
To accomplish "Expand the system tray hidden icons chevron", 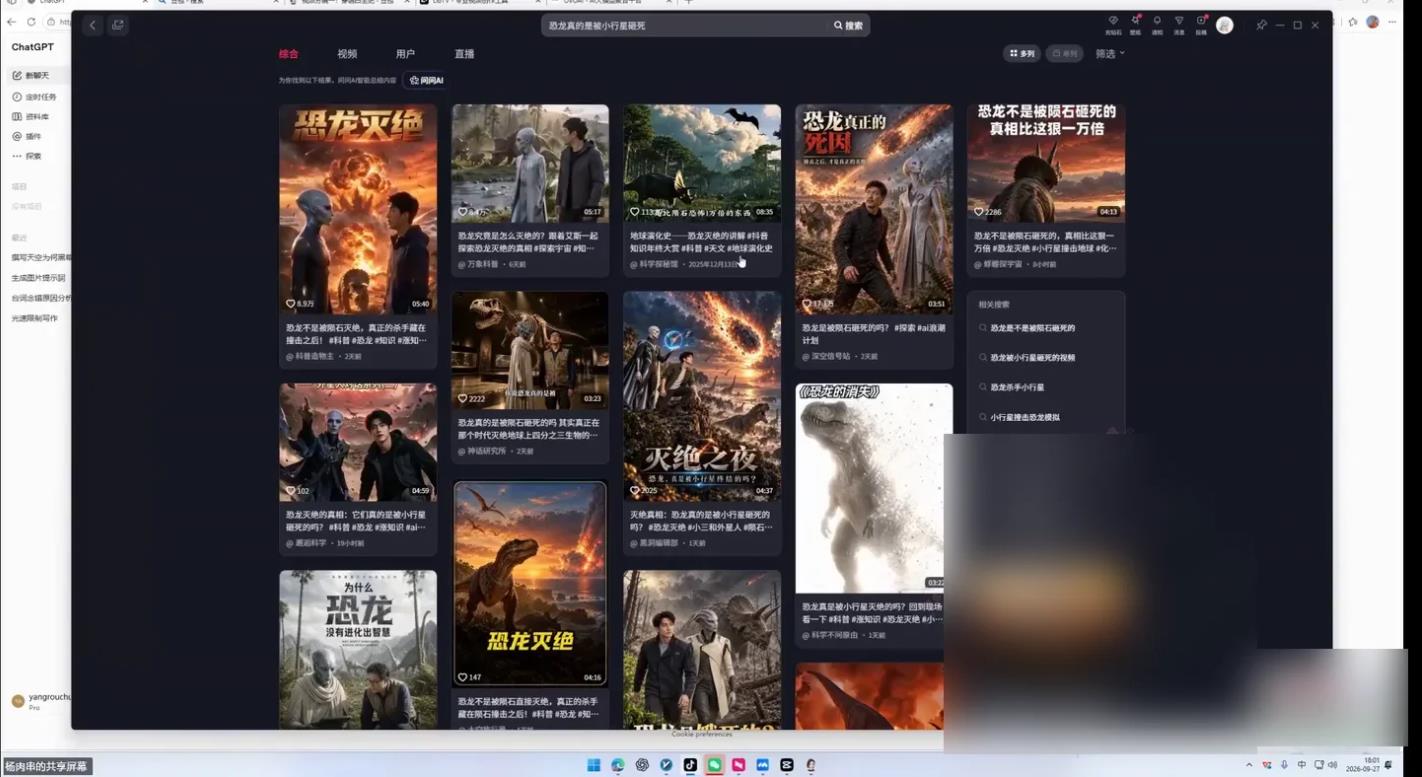I will (1249, 765).
